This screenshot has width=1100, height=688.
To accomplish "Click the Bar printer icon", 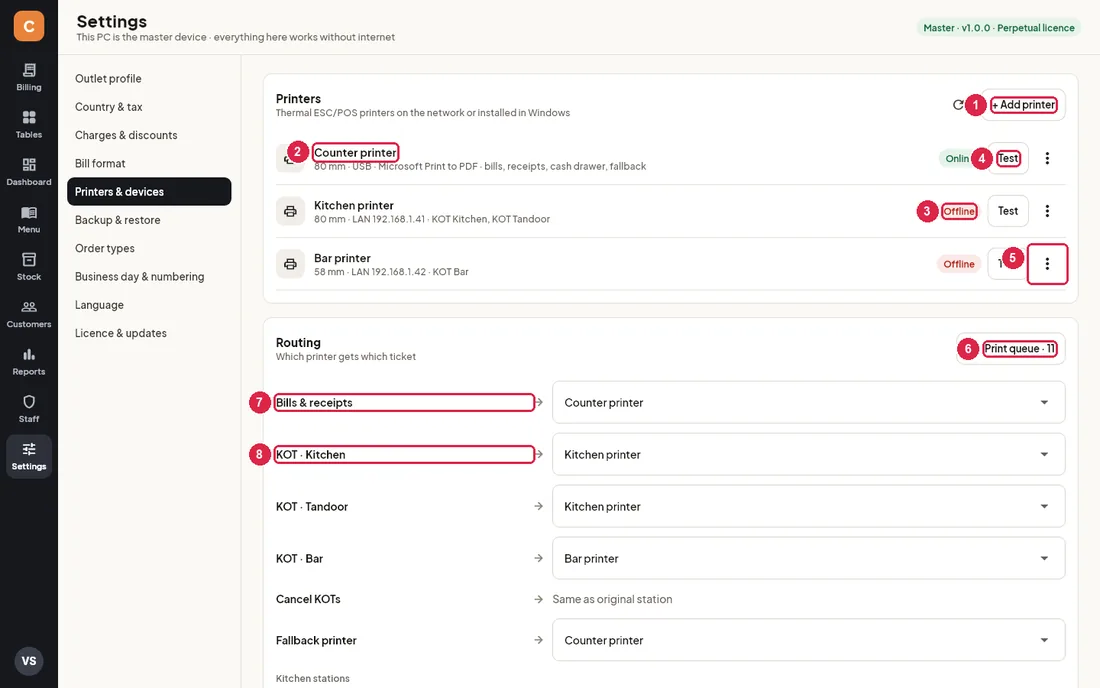I will 290,264.
